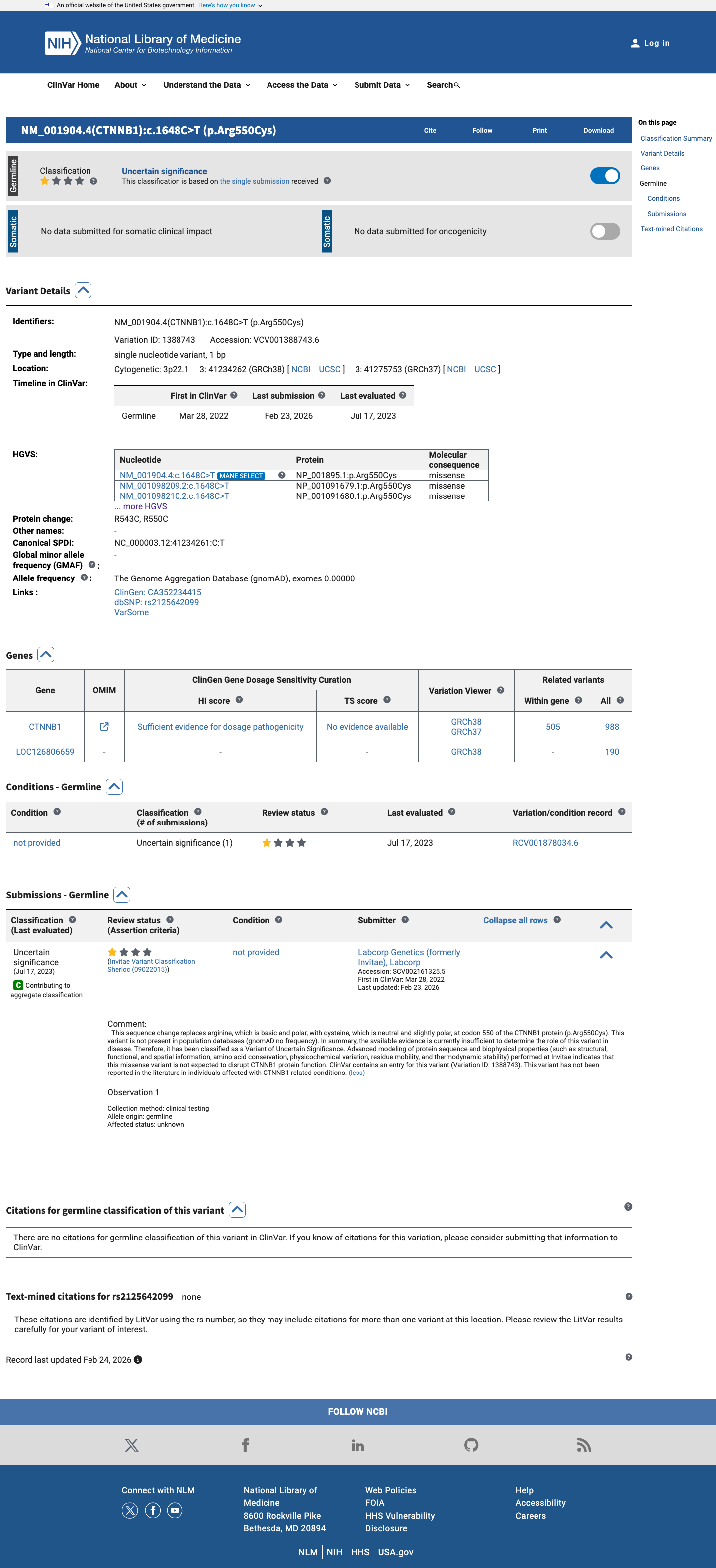Screen dimensions: 716x1568
Task: Open dbSNP: rs2125642099 link
Action: [157, 602]
